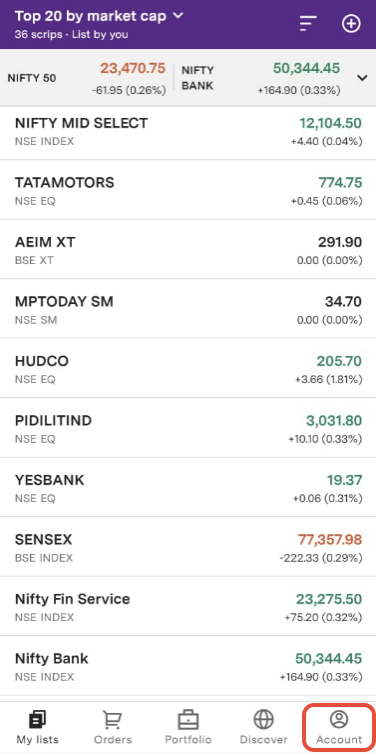Image resolution: width=376 pixels, height=754 pixels.
Task: Open the YESBANK scrip row
Action: pyautogui.click(x=188, y=488)
